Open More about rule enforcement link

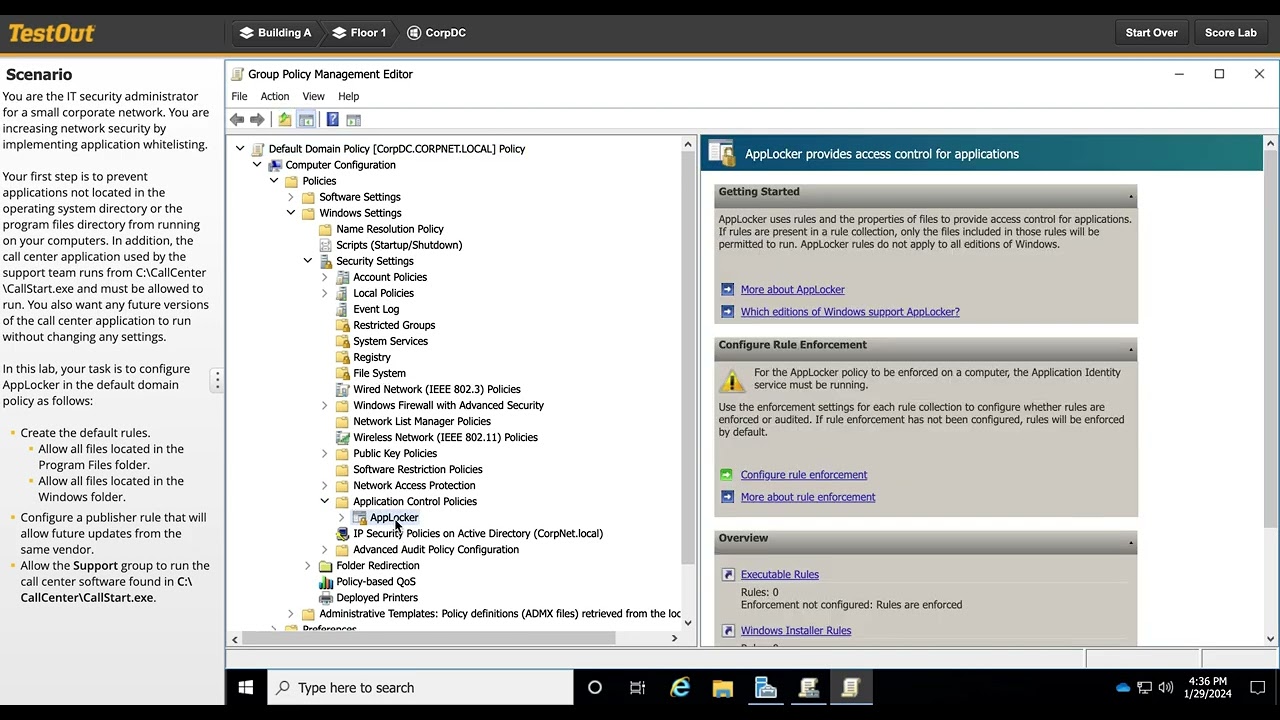click(x=808, y=497)
